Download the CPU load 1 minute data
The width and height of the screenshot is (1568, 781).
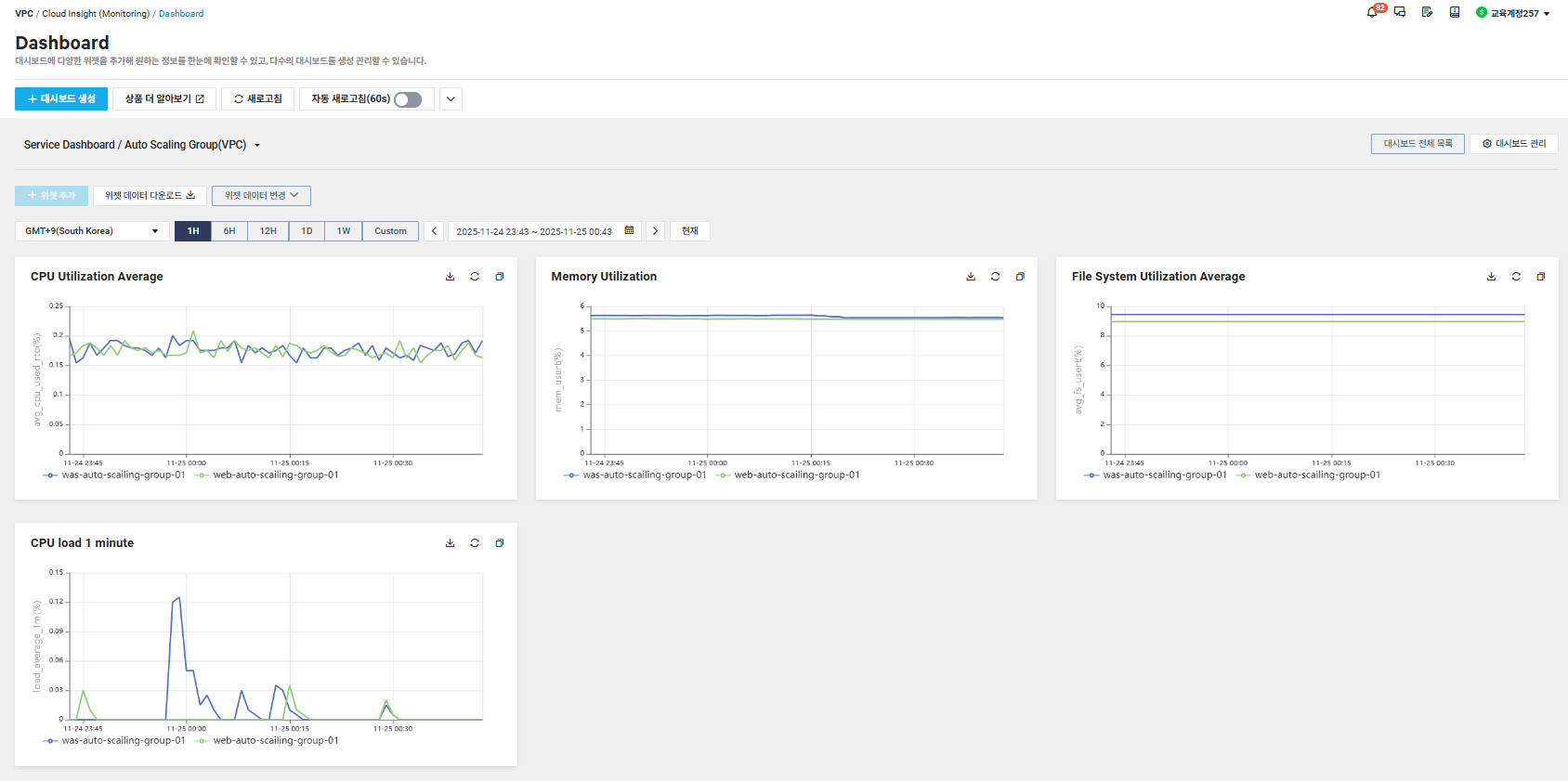point(451,543)
